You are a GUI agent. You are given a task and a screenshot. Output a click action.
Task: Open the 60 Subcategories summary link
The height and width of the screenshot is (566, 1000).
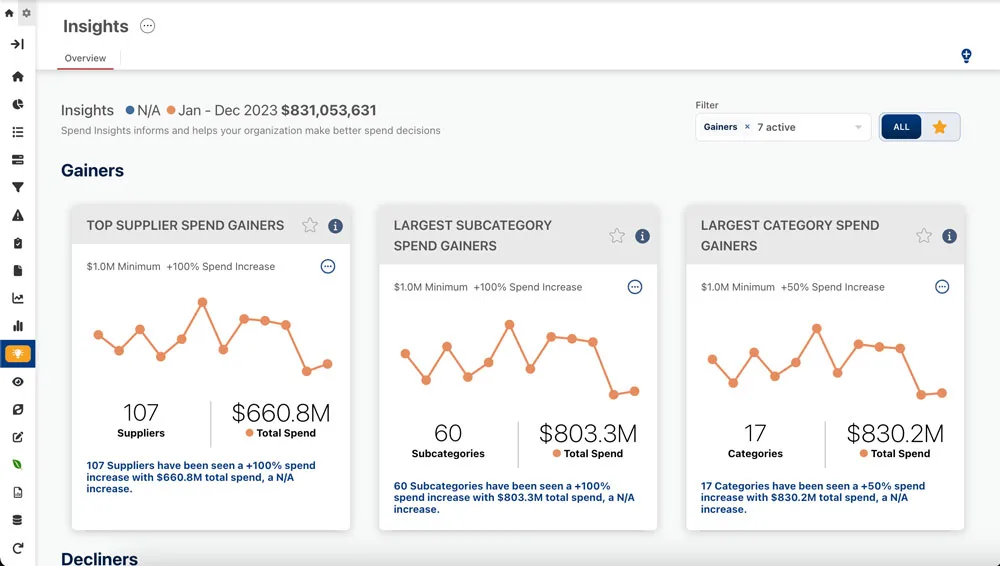[x=514, y=498]
